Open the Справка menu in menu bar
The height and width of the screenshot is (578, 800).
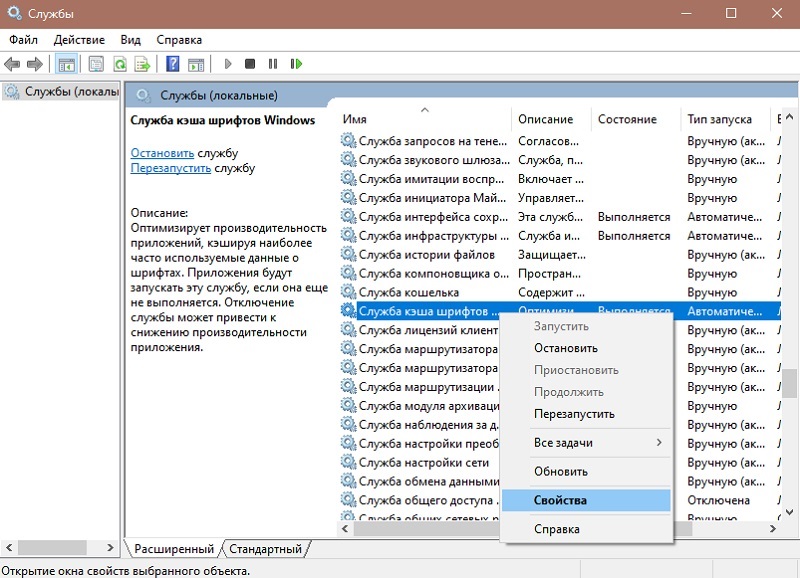point(179,40)
